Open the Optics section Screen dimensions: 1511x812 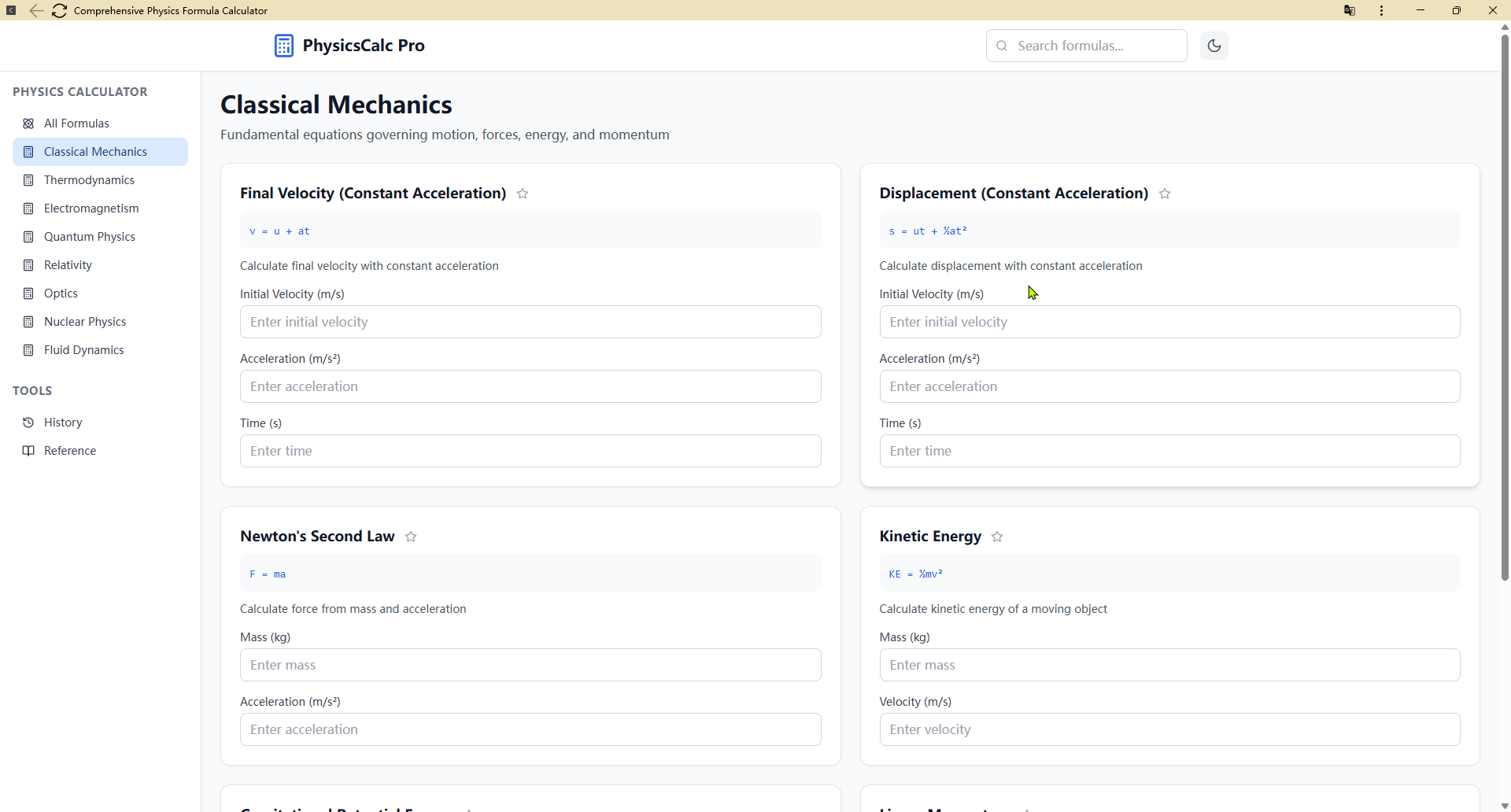pos(100,293)
